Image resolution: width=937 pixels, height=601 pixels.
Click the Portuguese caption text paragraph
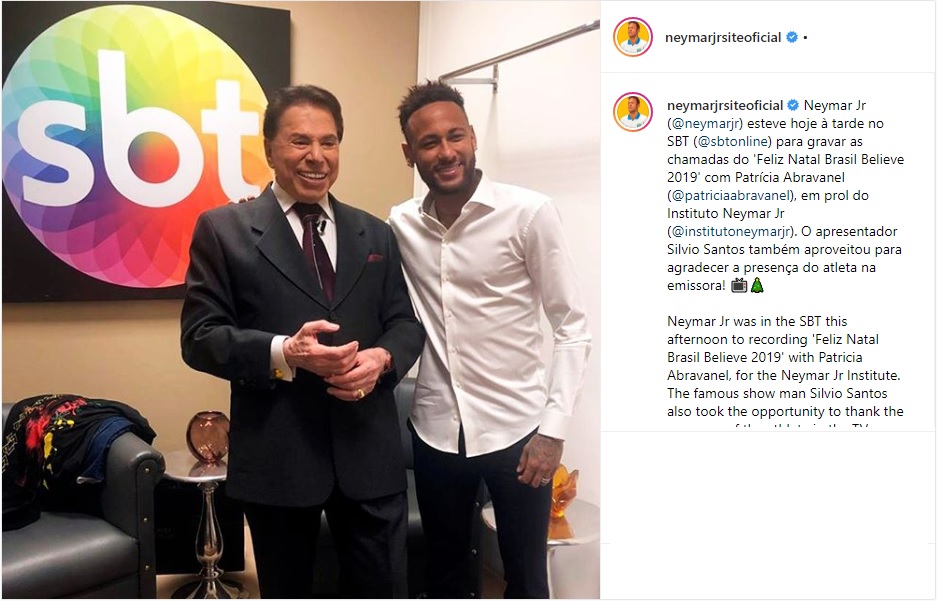(785, 195)
